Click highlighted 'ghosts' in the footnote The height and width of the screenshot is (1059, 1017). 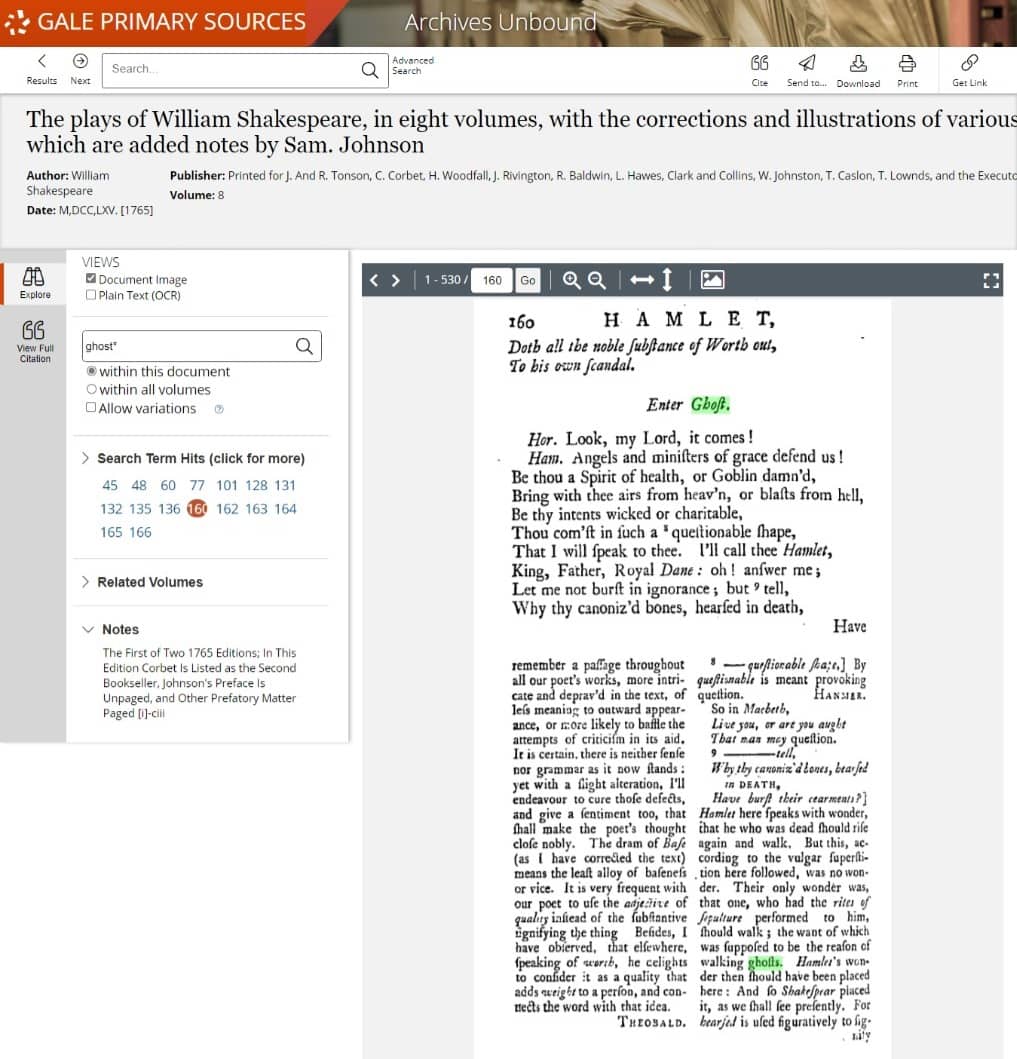click(765, 962)
